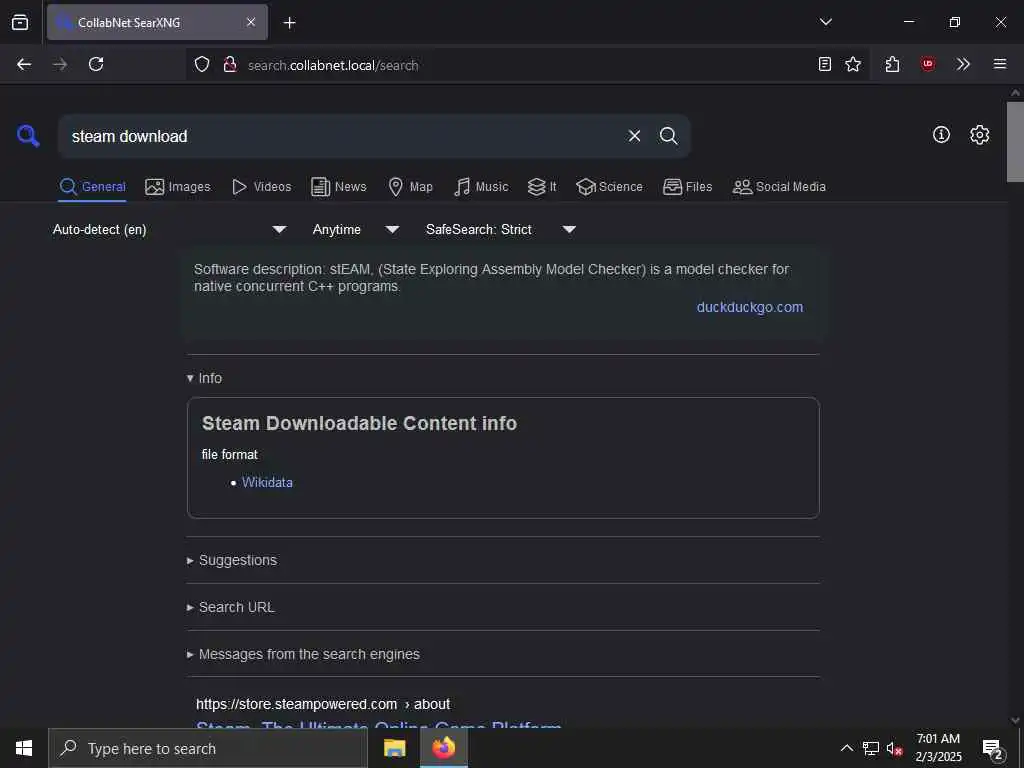Open the About info icon

point(941,135)
